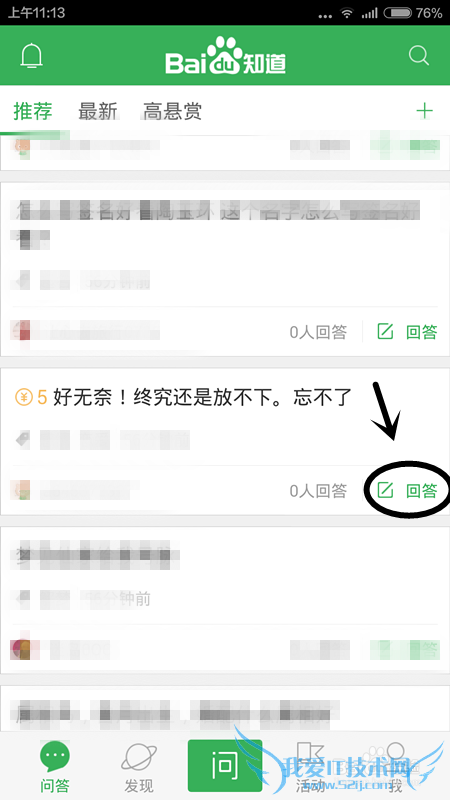This screenshot has width=450, height=800.
Task: Tap the pencil edit icon beside 回答 in circle
Action: pos(385,491)
